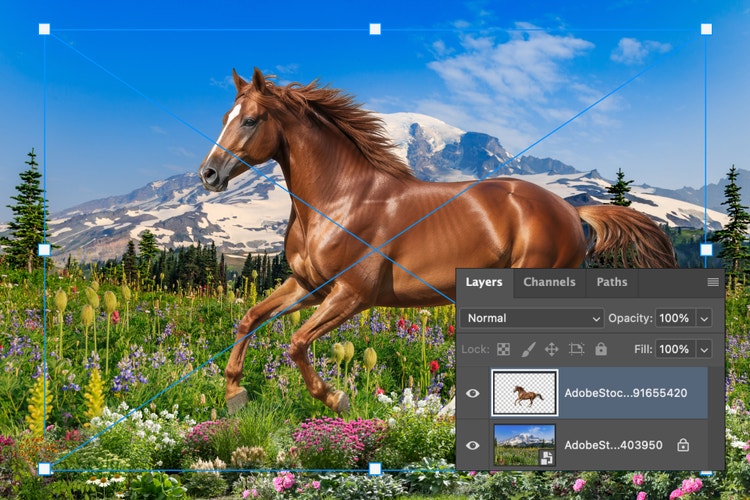
Task: Click the Fill value field
Action: click(674, 349)
